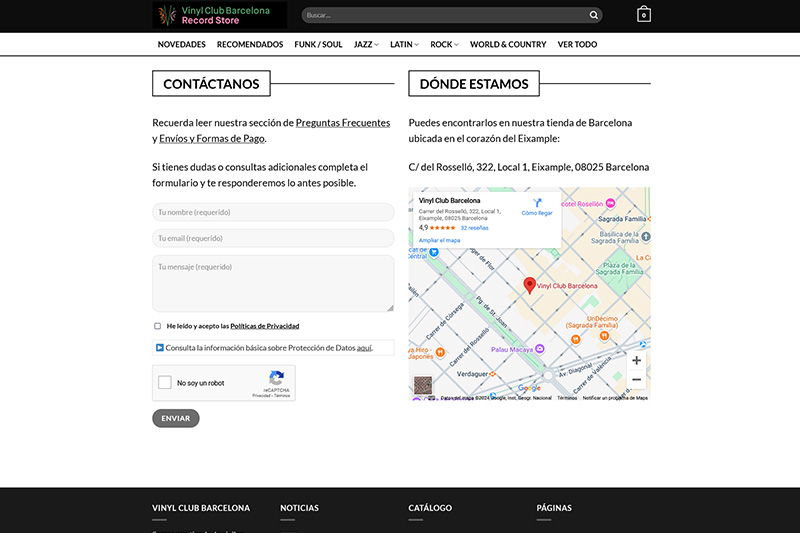800x533 pixels.
Task: Check the 'No soy un robot' box
Action: 165,383
